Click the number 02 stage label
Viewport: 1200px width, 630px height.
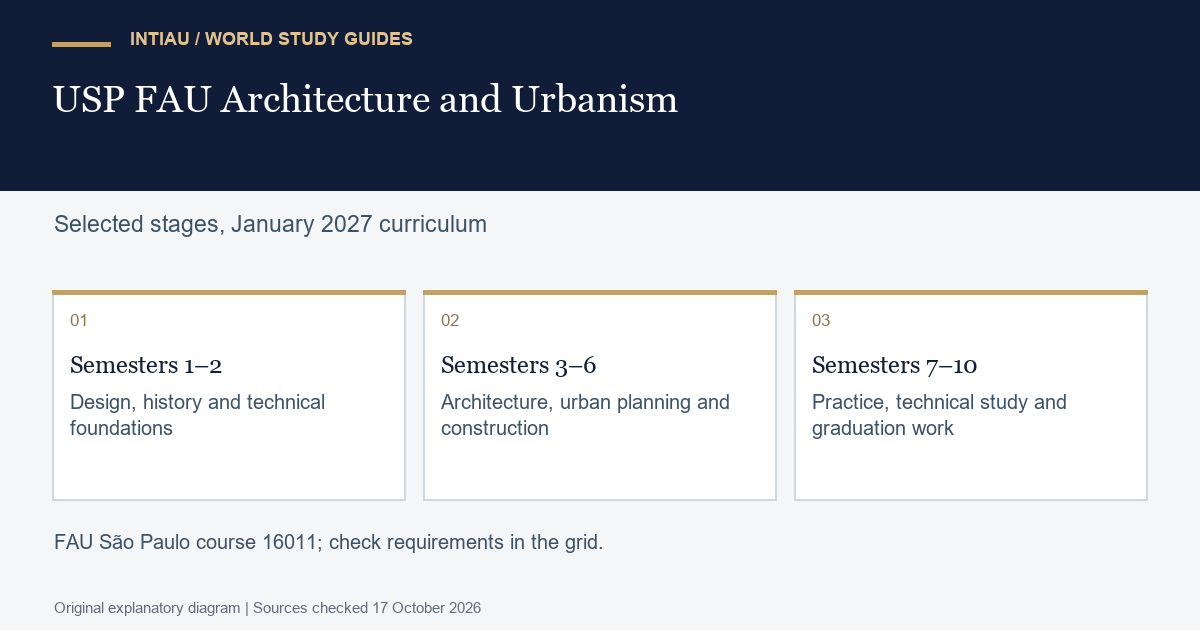pyautogui.click(x=450, y=321)
